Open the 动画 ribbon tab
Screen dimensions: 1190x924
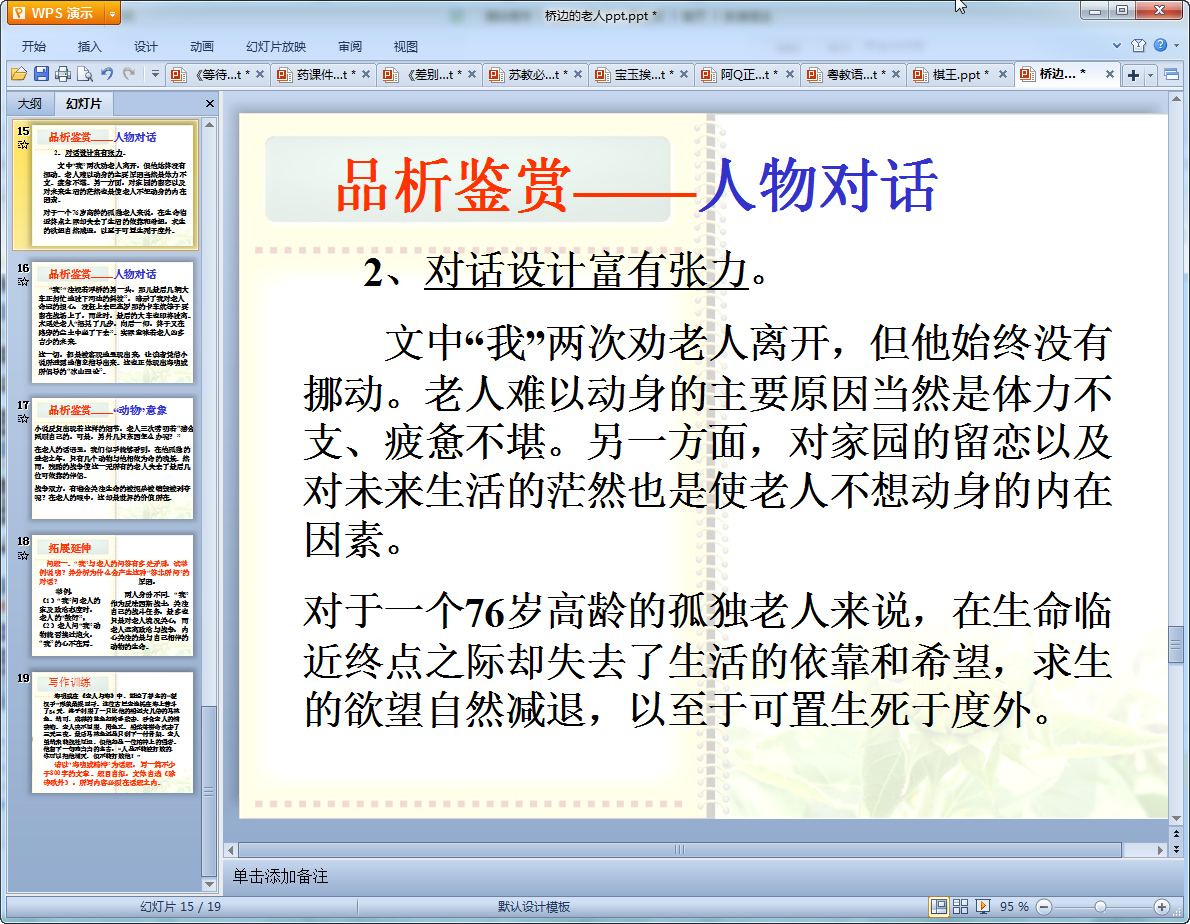coord(202,46)
